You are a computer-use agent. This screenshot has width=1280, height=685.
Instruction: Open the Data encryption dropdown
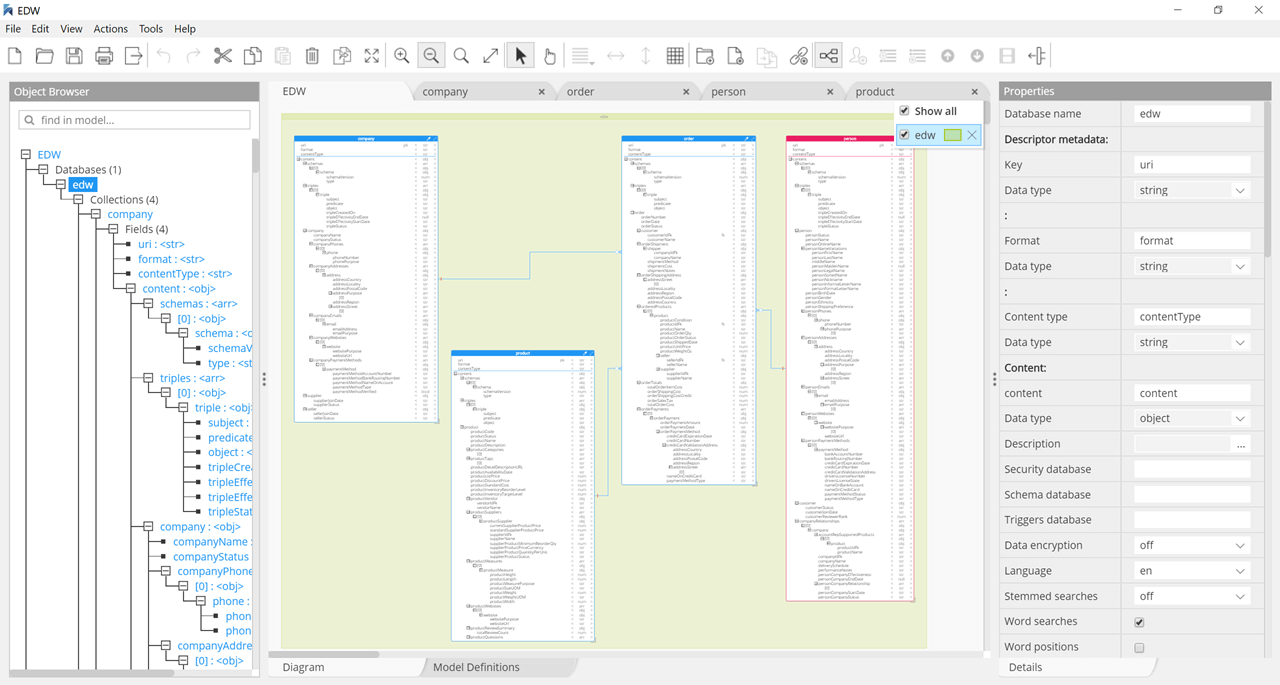[x=1239, y=545]
